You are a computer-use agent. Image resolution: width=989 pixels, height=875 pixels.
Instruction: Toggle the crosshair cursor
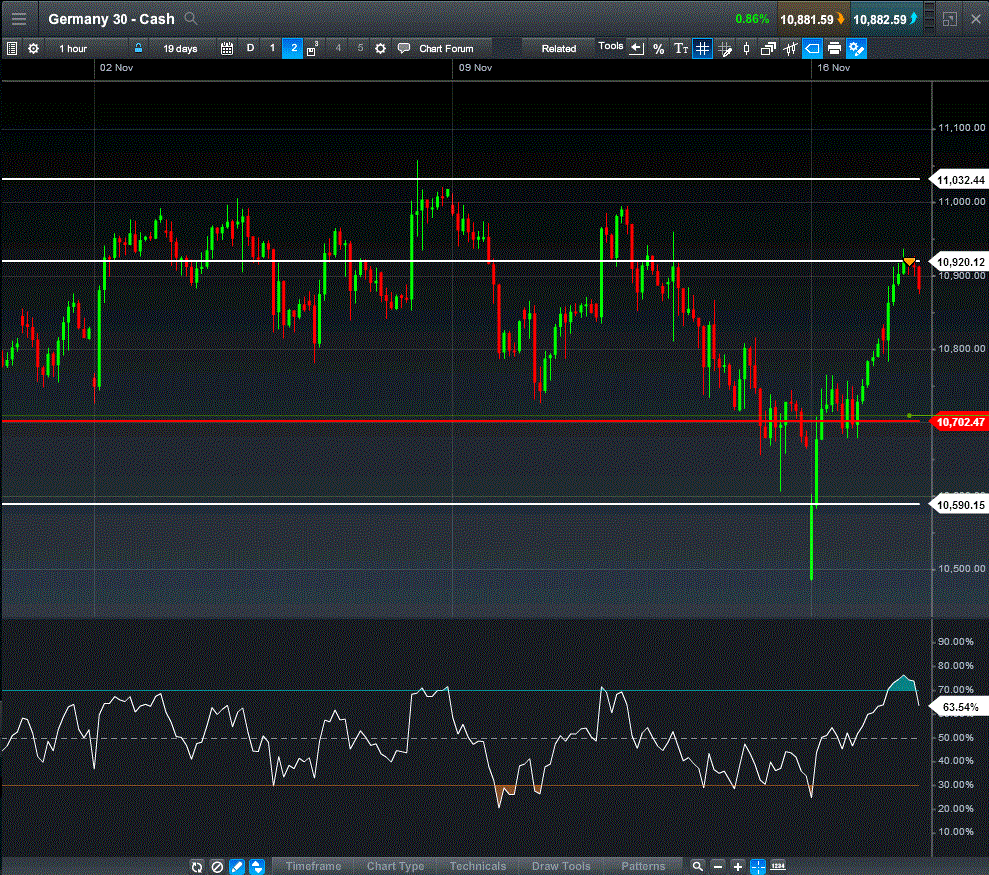758,867
